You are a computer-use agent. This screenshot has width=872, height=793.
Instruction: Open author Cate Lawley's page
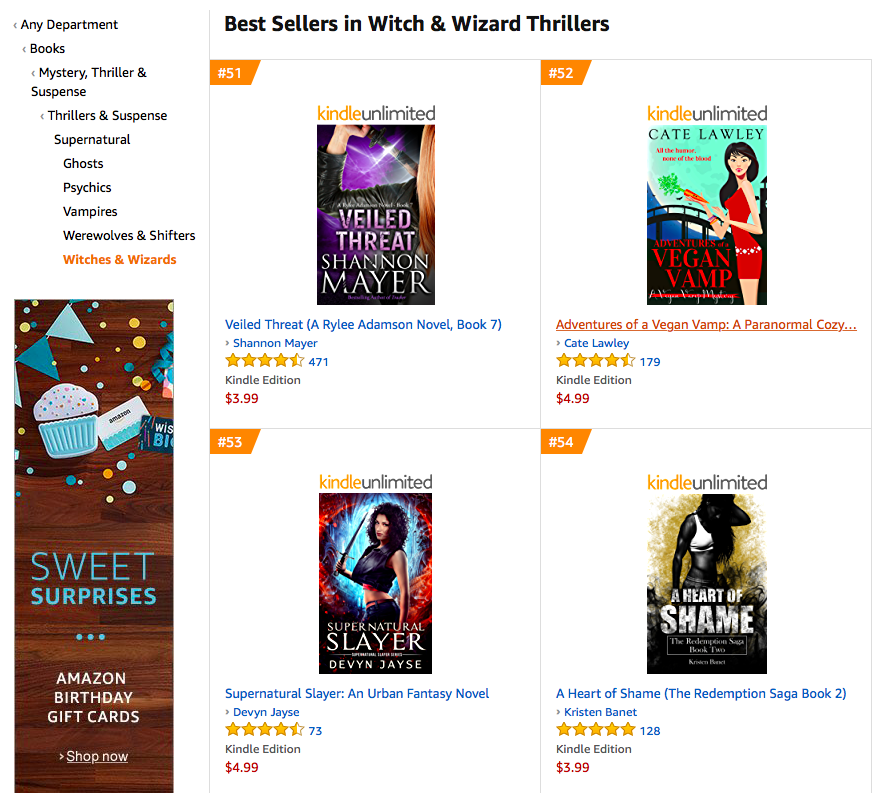point(596,343)
